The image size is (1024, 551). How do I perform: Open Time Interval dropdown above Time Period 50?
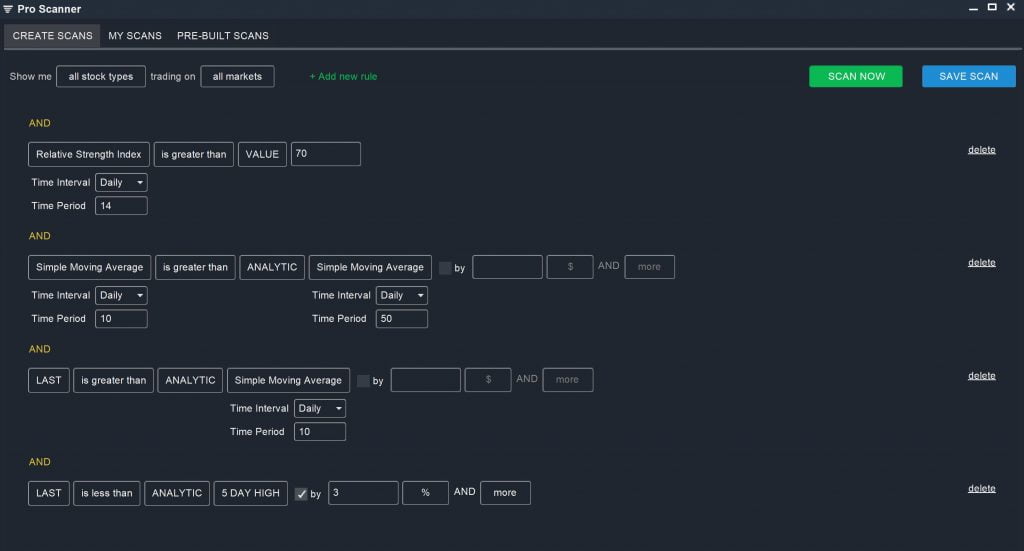click(401, 296)
